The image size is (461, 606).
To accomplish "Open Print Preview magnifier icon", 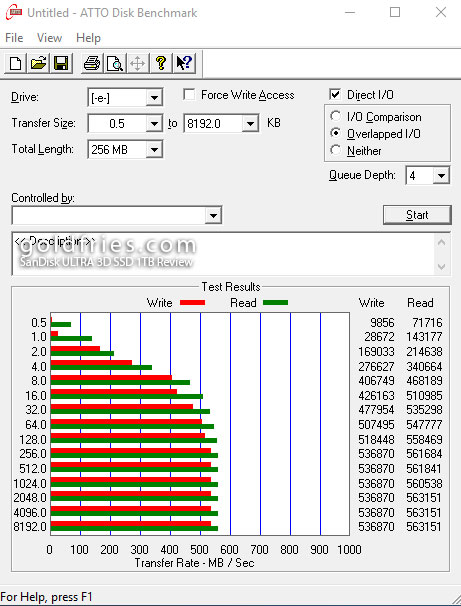I will click(115, 63).
